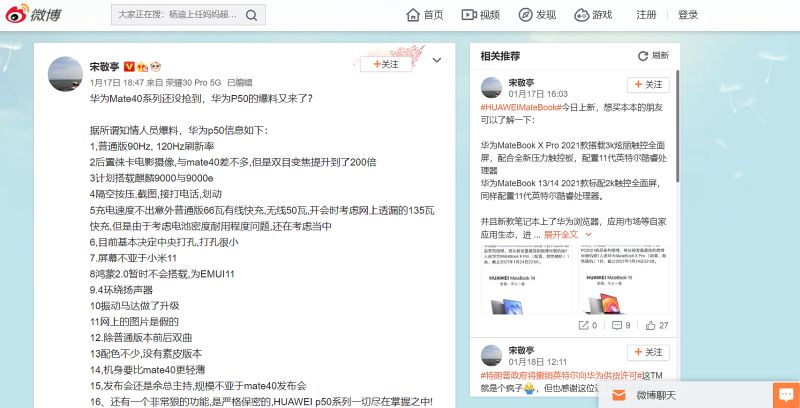Click the orange V verified badge
The height and width of the screenshot is (408, 800).
129,66
